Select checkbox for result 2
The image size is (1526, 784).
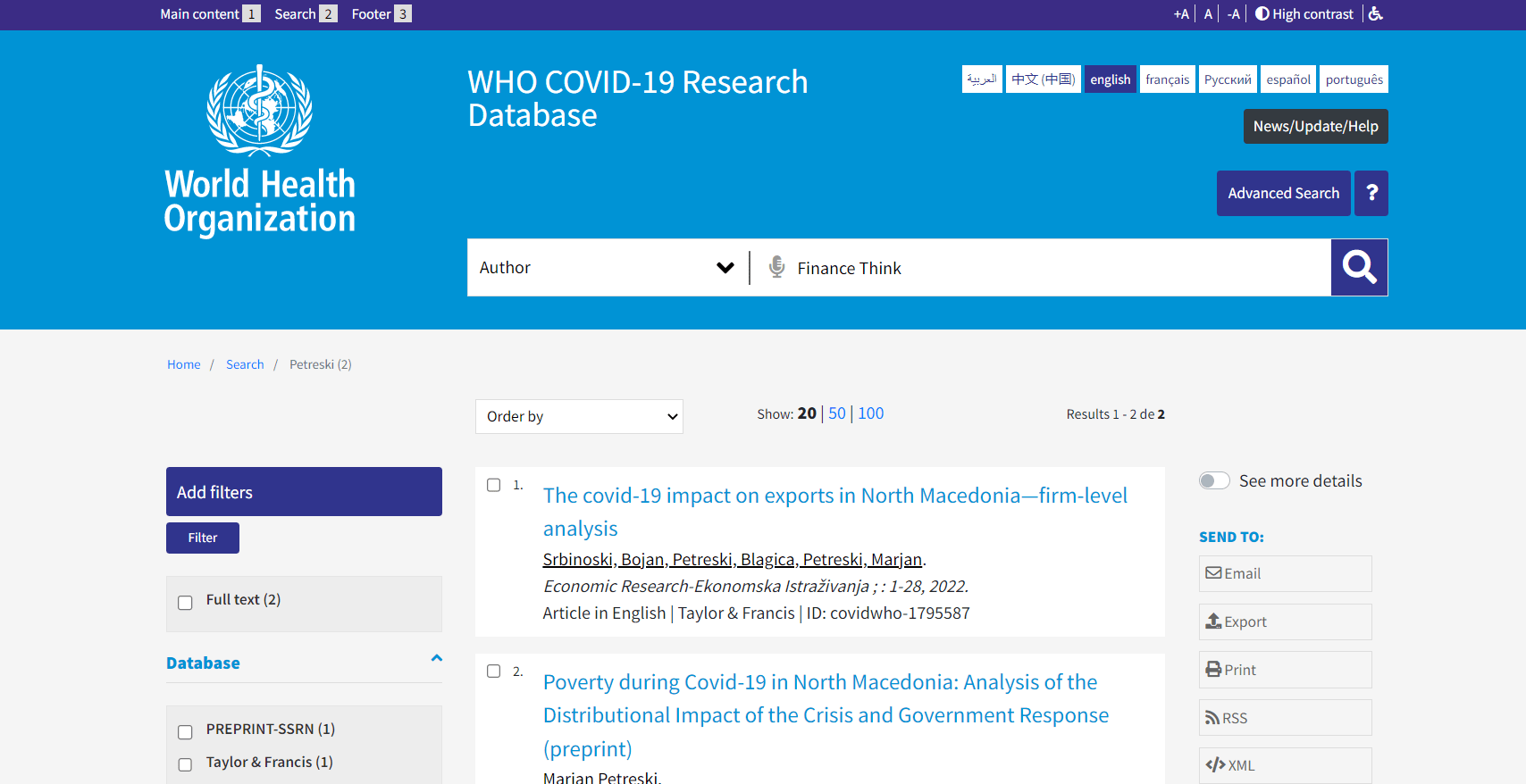click(493, 671)
